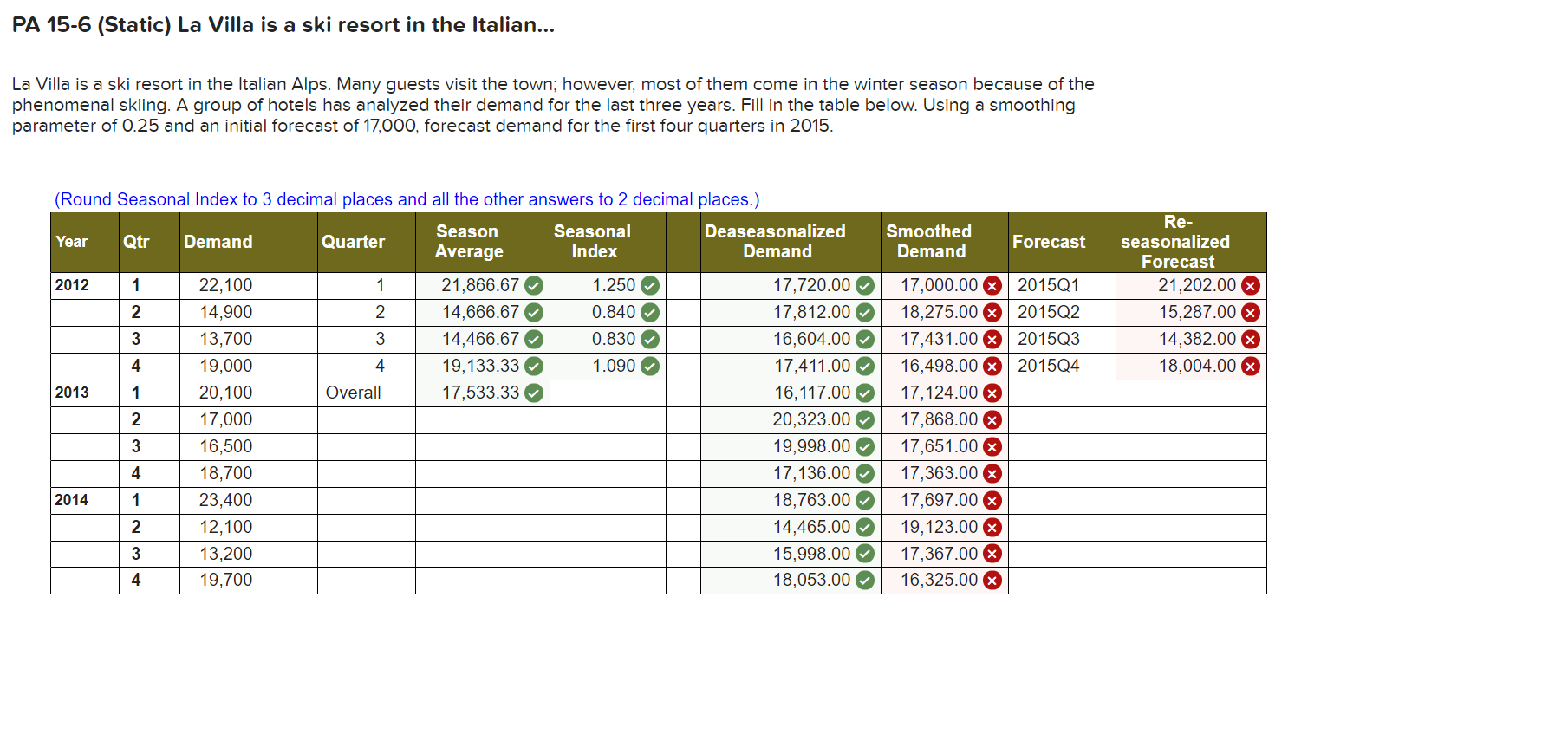1568x734 pixels.
Task: Click the red X beside 15,287.00
Action: pyautogui.click(x=1251, y=313)
